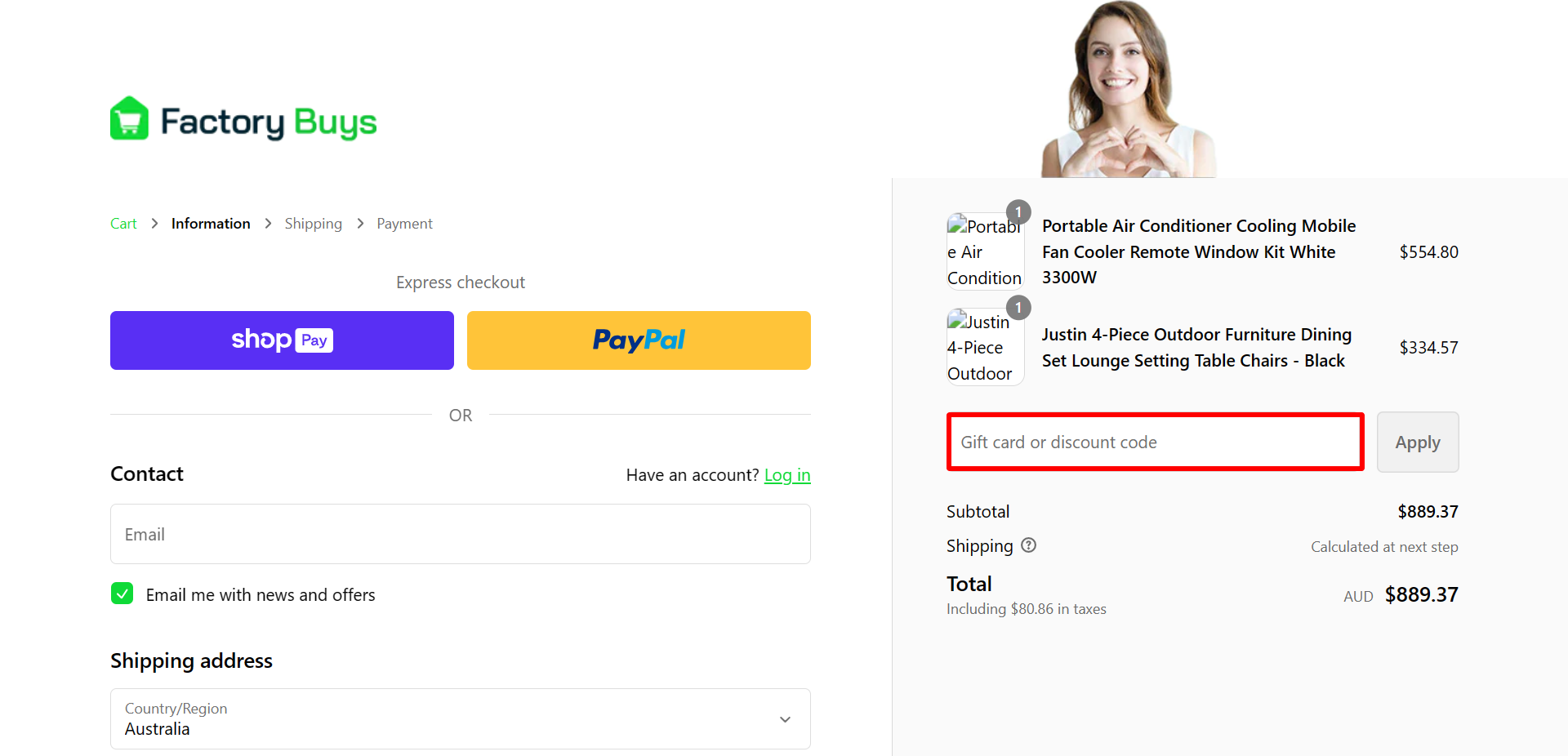Click the Justin 4-Piece Outdoor Furniture title
The image size is (1568, 756).
point(1196,348)
